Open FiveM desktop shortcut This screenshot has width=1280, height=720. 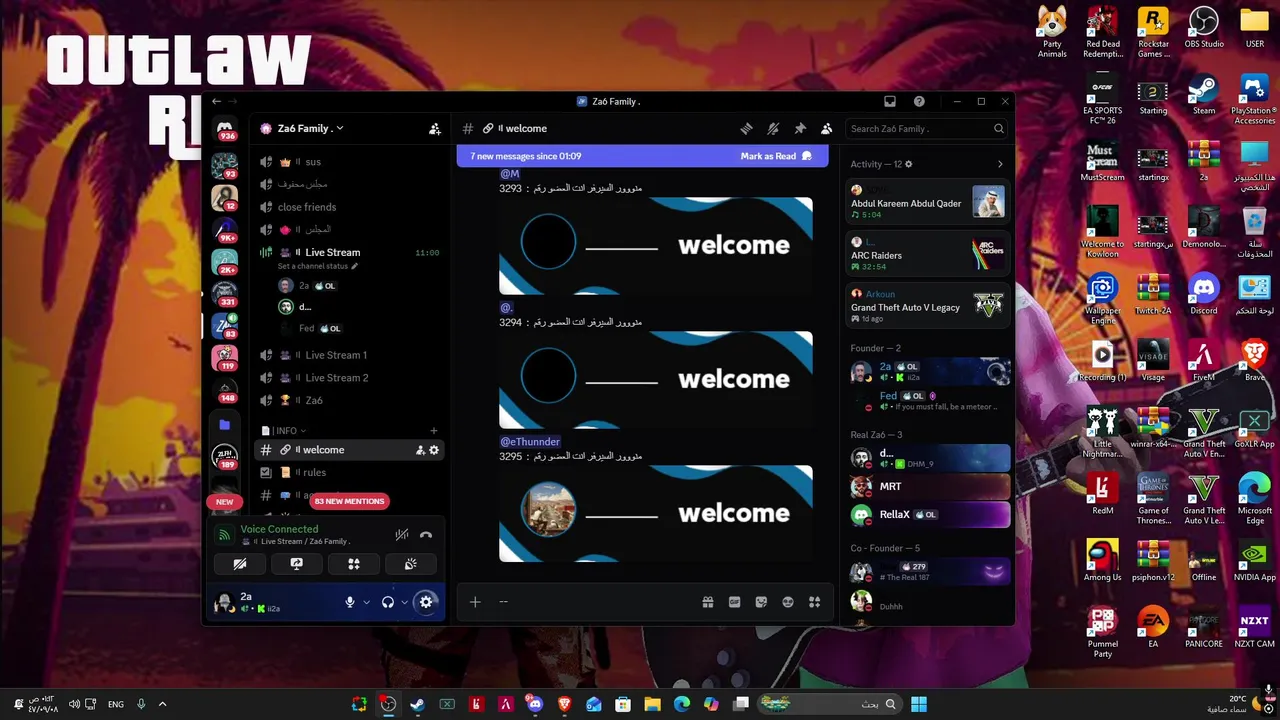[x=1204, y=362]
